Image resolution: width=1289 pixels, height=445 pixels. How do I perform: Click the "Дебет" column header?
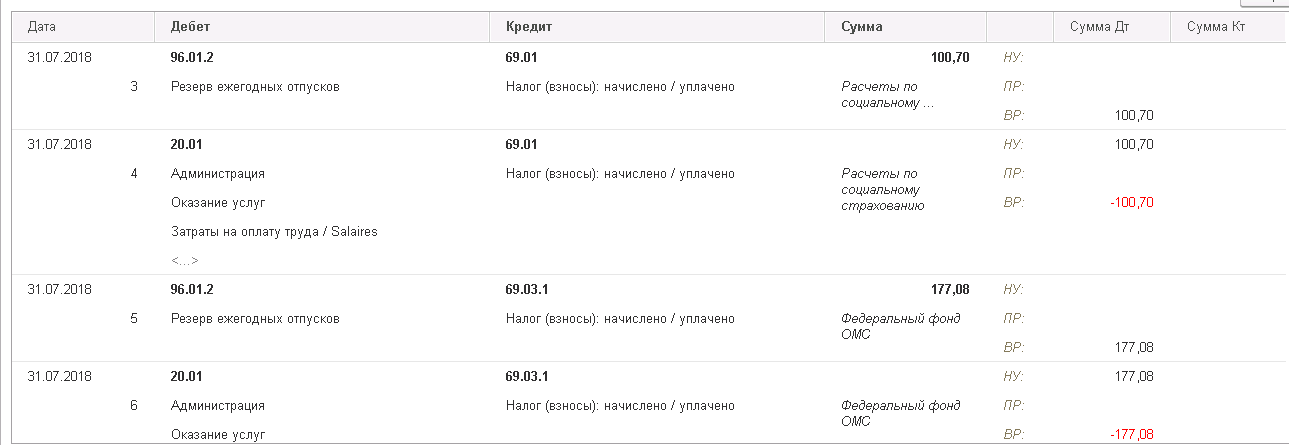point(191,27)
